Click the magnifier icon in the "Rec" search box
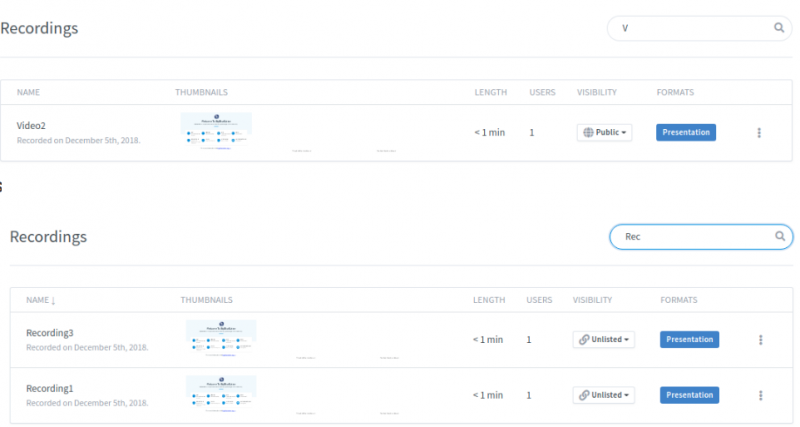The width and height of the screenshot is (800, 427). coord(779,237)
